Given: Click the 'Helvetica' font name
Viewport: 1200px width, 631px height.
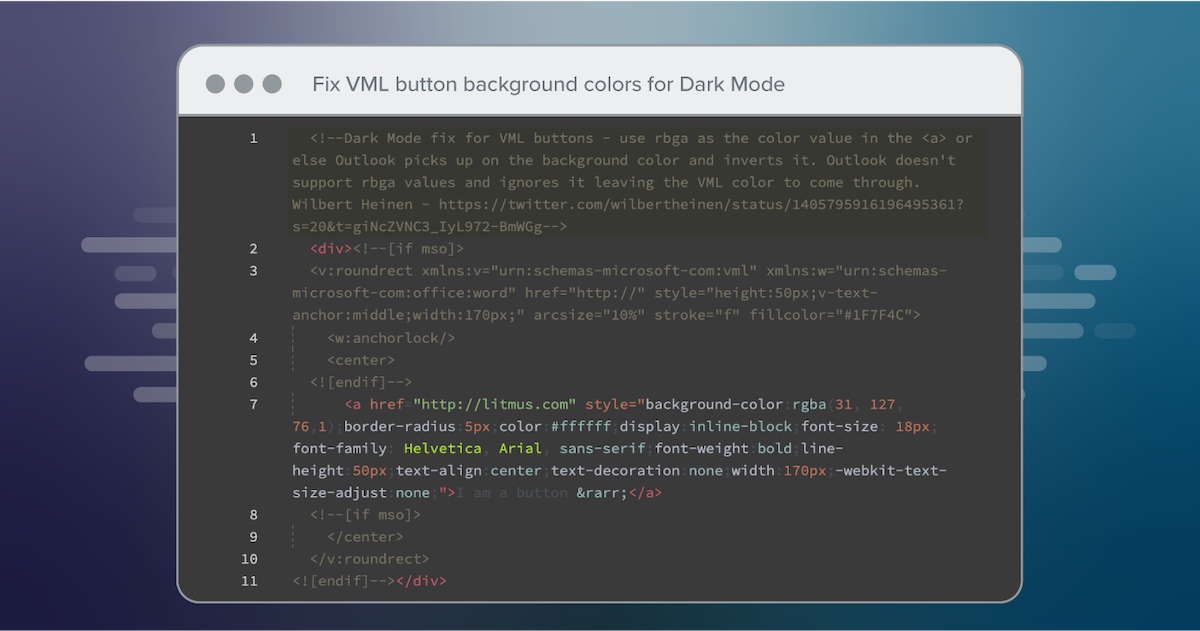Looking at the screenshot, I should click(442, 448).
